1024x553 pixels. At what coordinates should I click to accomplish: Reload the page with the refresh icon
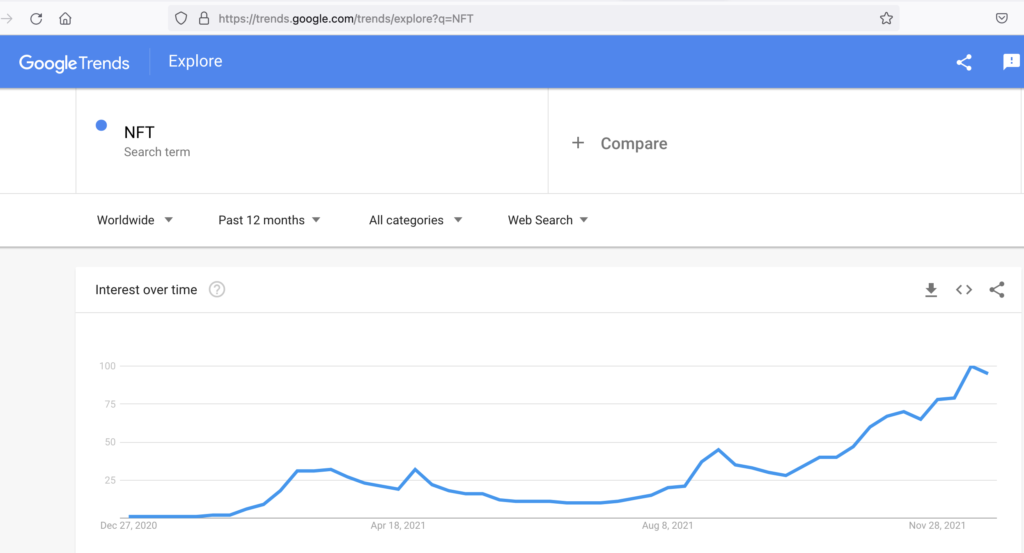click(36, 18)
